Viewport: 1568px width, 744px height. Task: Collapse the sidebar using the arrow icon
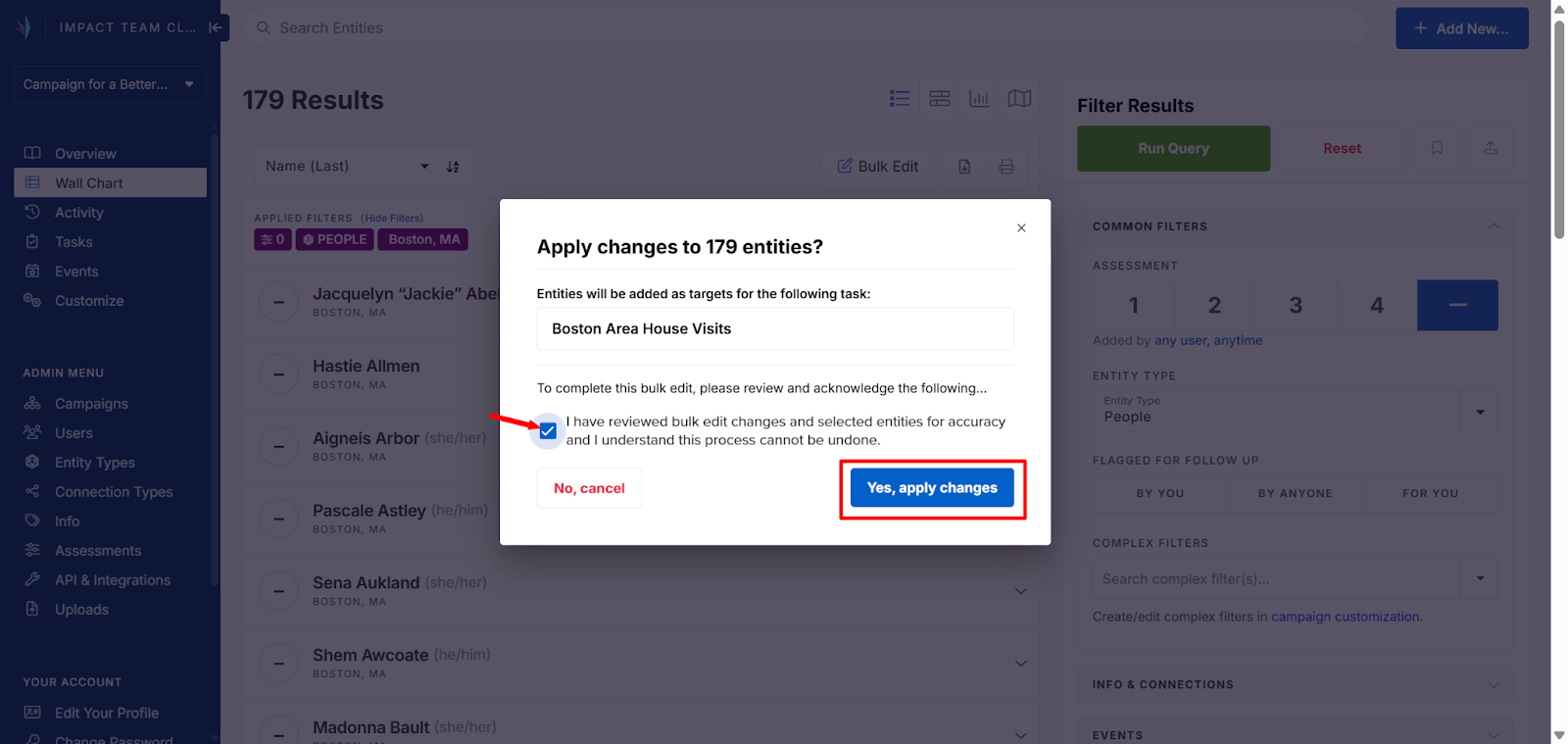(x=217, y=27)
